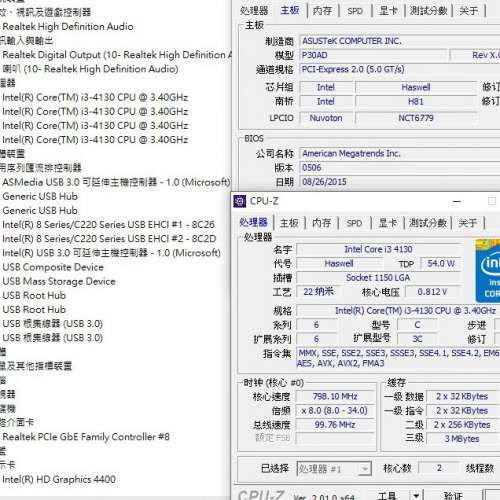The height and width of the screenshot is (500, 500).
Task: Click technology value 22 纳米
Action: pos(318,292)
